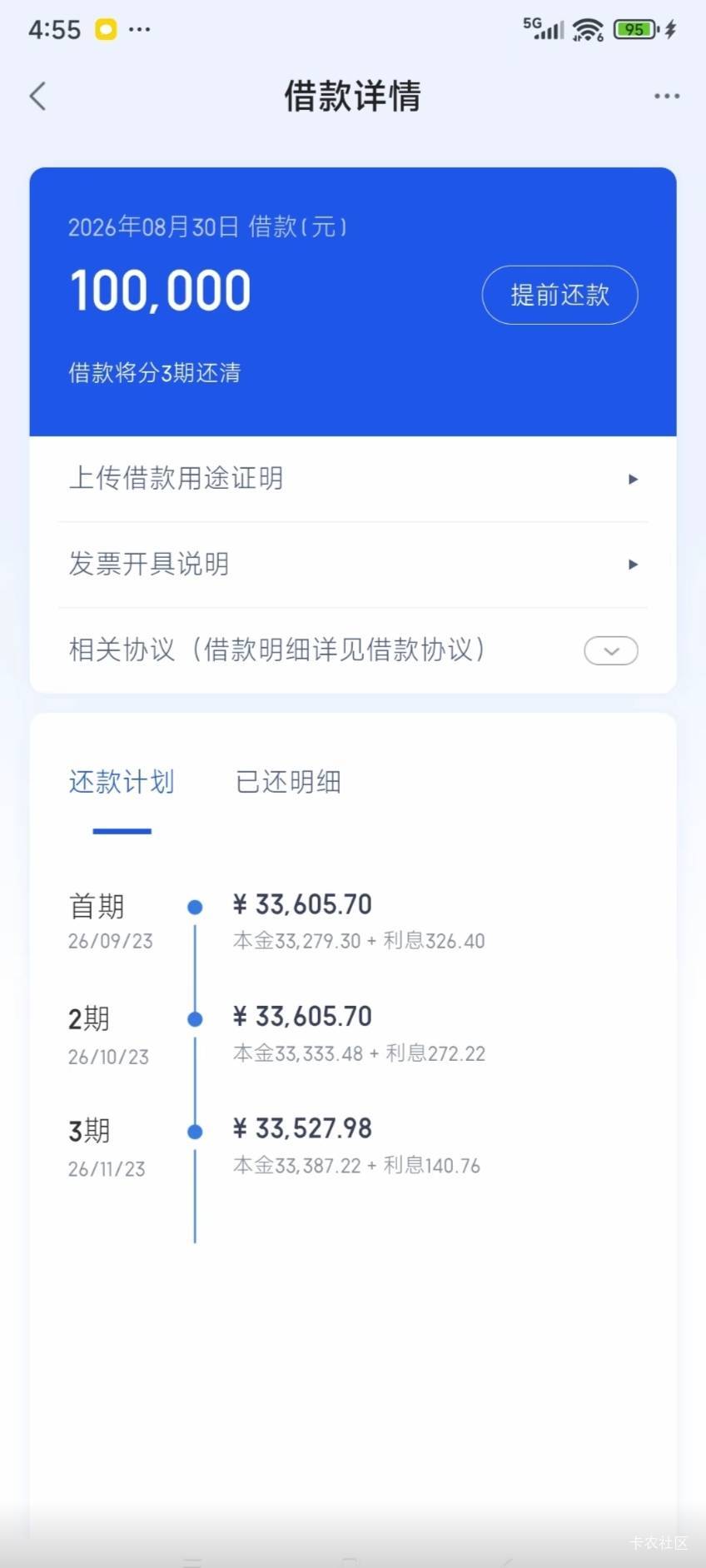The width and height of the screenshot is (706, 1568).
Task: Open 发票开具说明 row arrow
Action: tap(633, 565)
